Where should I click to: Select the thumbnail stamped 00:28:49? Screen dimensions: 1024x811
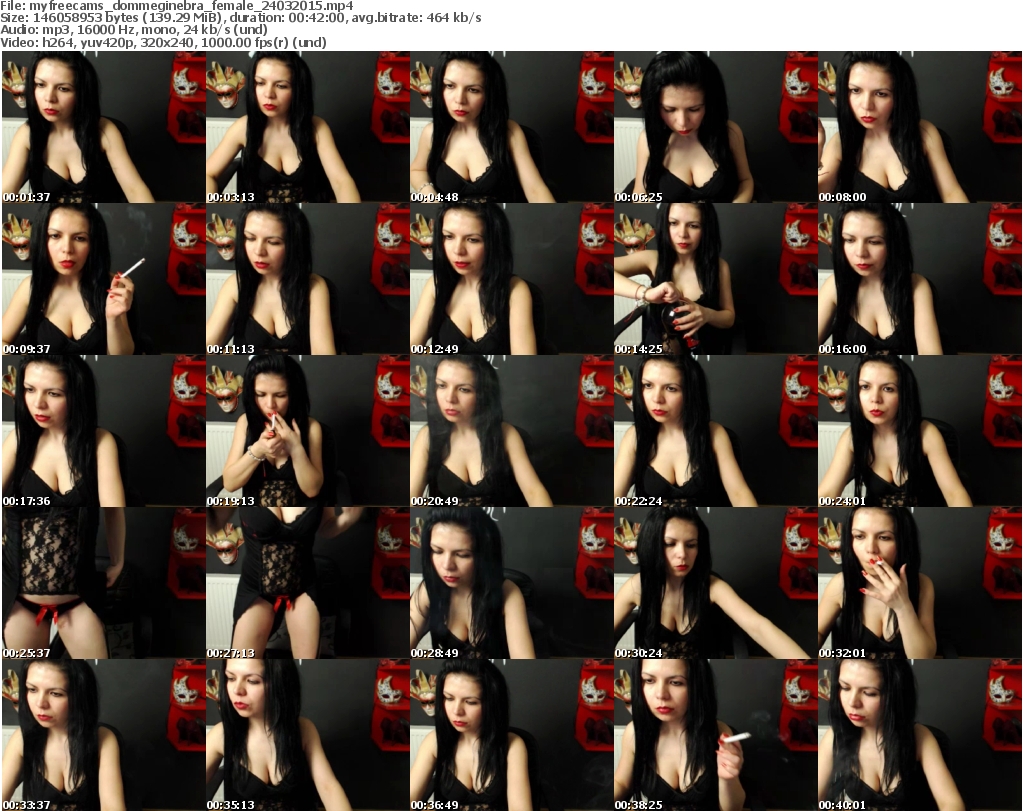tap(512, 583)
